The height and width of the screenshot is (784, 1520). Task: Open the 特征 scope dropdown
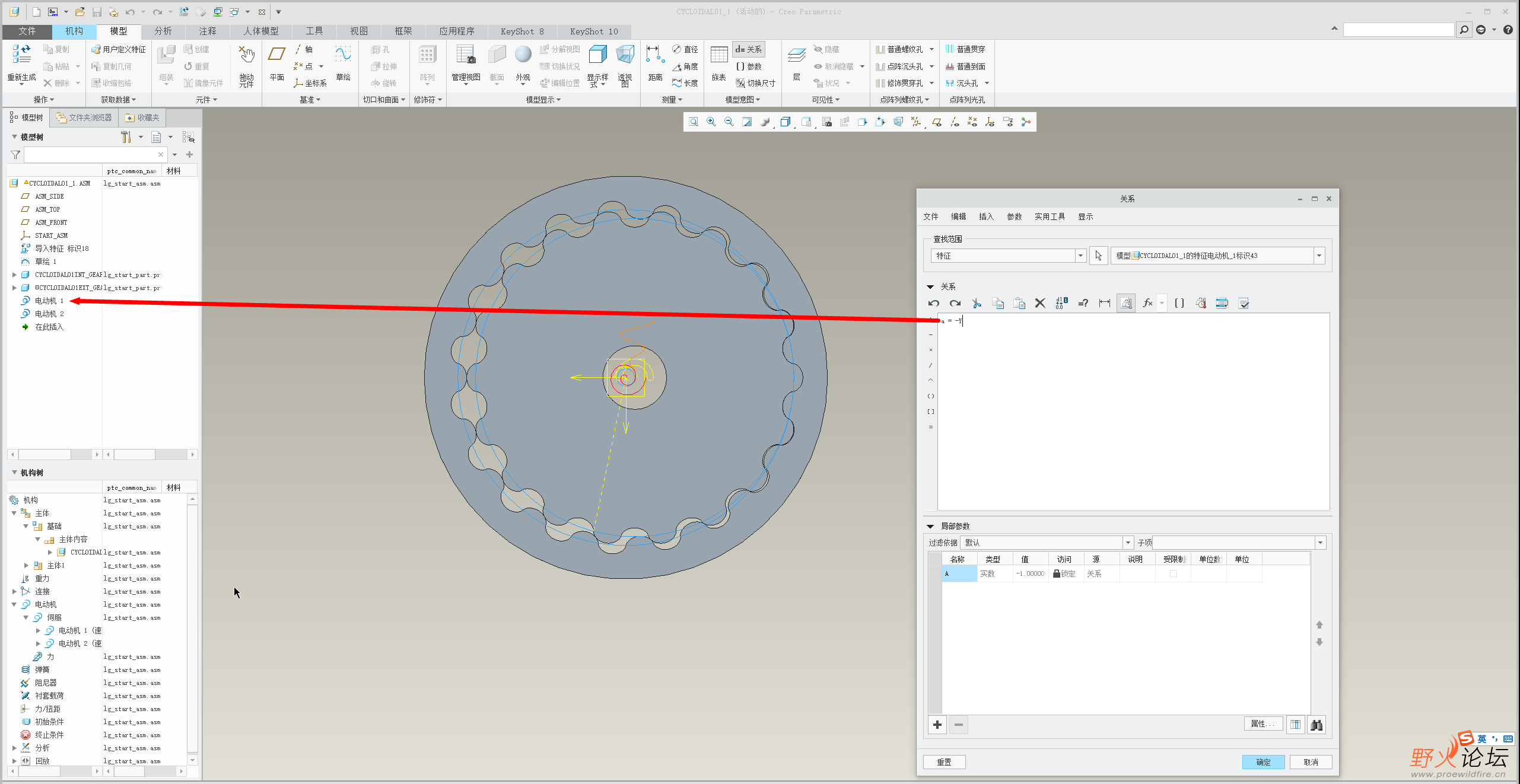pos(1080,256)
